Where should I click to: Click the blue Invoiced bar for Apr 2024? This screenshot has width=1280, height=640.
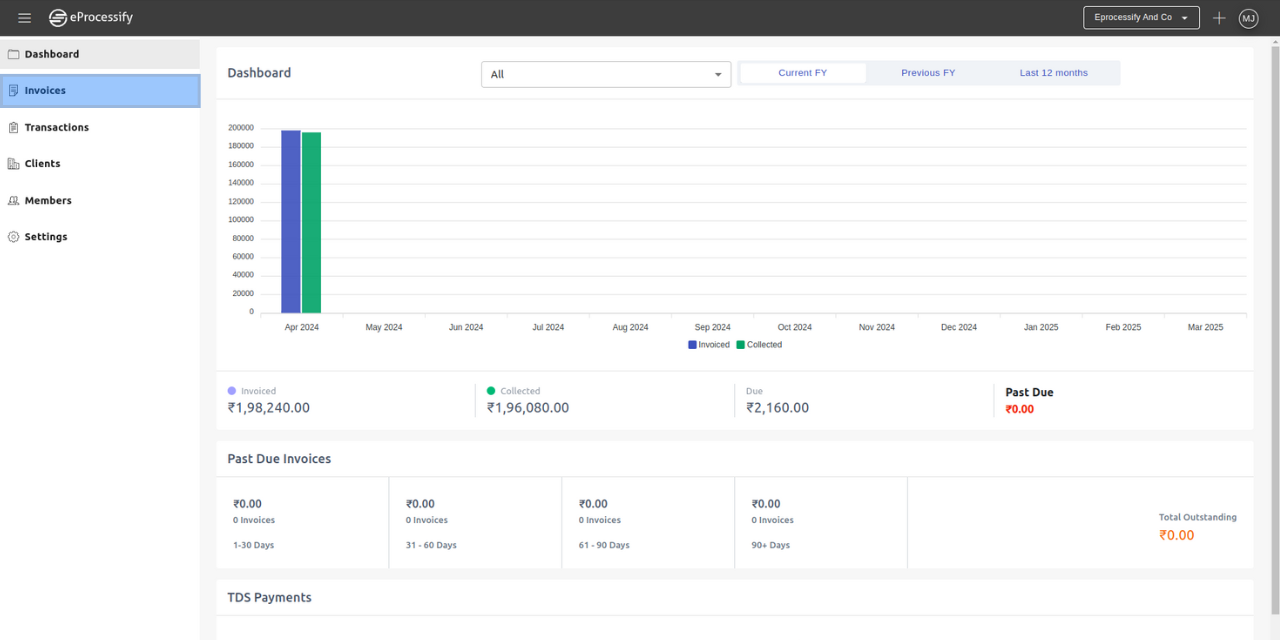pos(290,221)
